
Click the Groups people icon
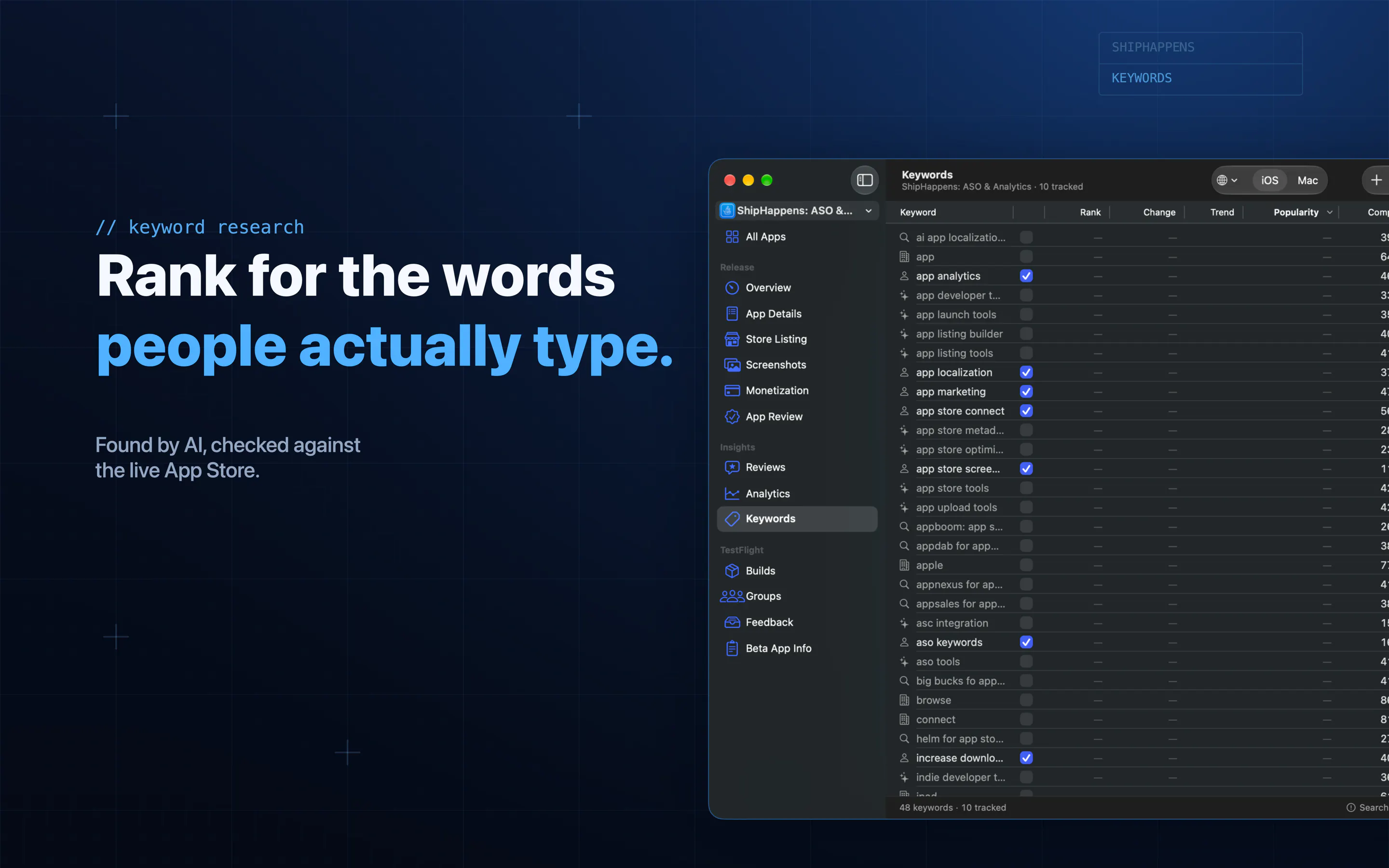pyautogui.click(x=732, y=597)
